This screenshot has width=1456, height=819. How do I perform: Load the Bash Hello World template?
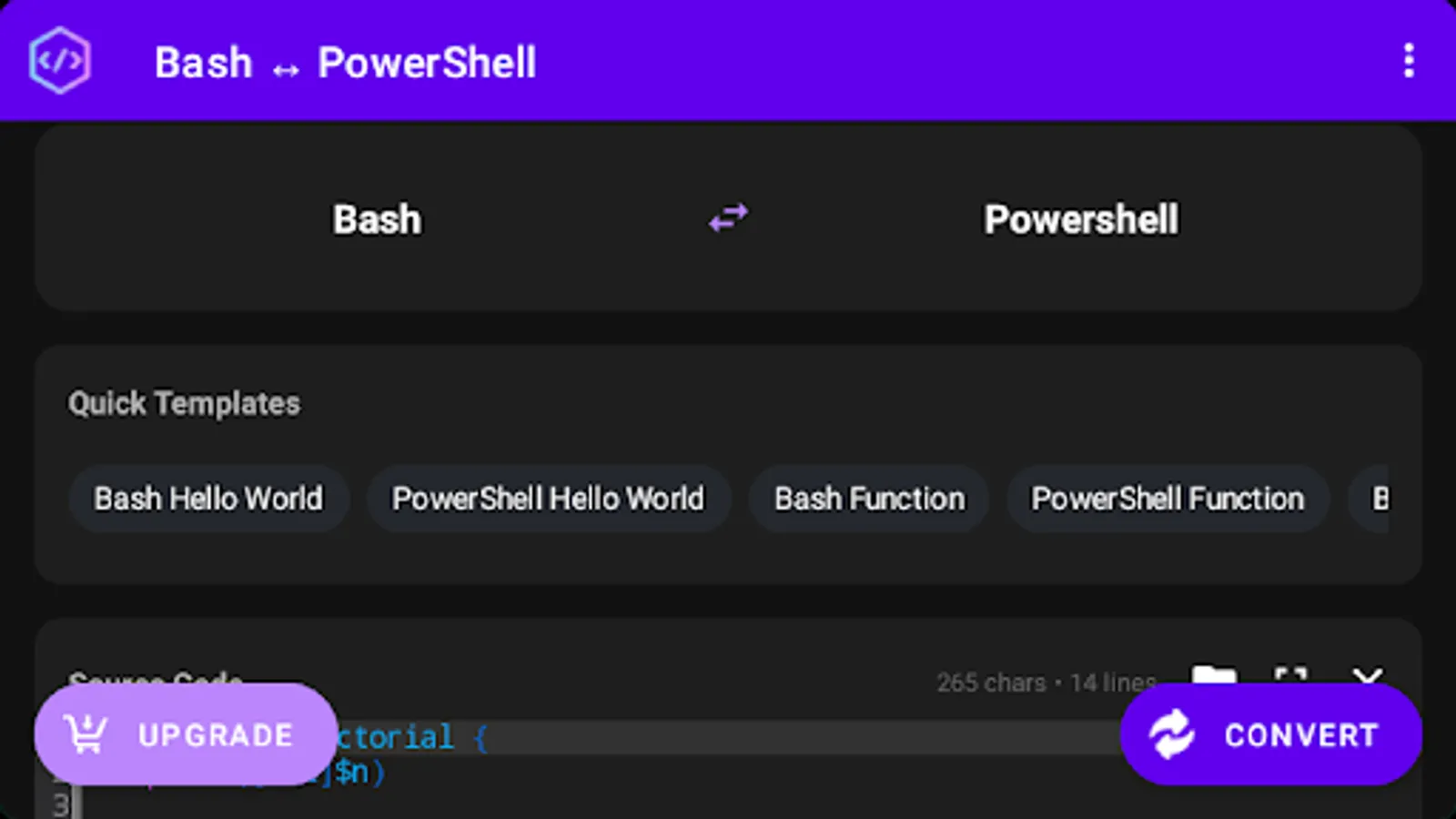208,499
